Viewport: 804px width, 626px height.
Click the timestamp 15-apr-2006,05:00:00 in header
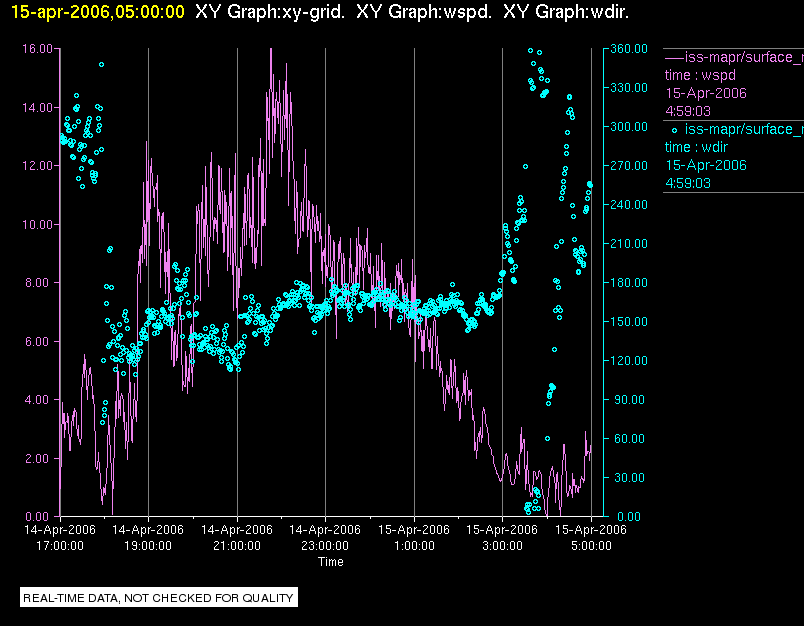[x=98, y=12]
